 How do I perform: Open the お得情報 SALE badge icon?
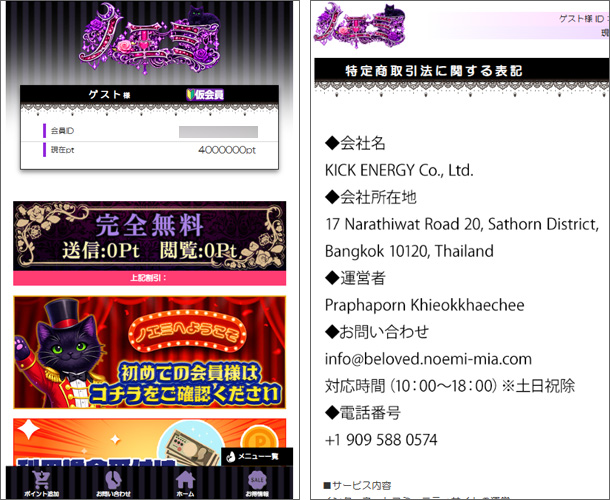(x=256, y=482)
